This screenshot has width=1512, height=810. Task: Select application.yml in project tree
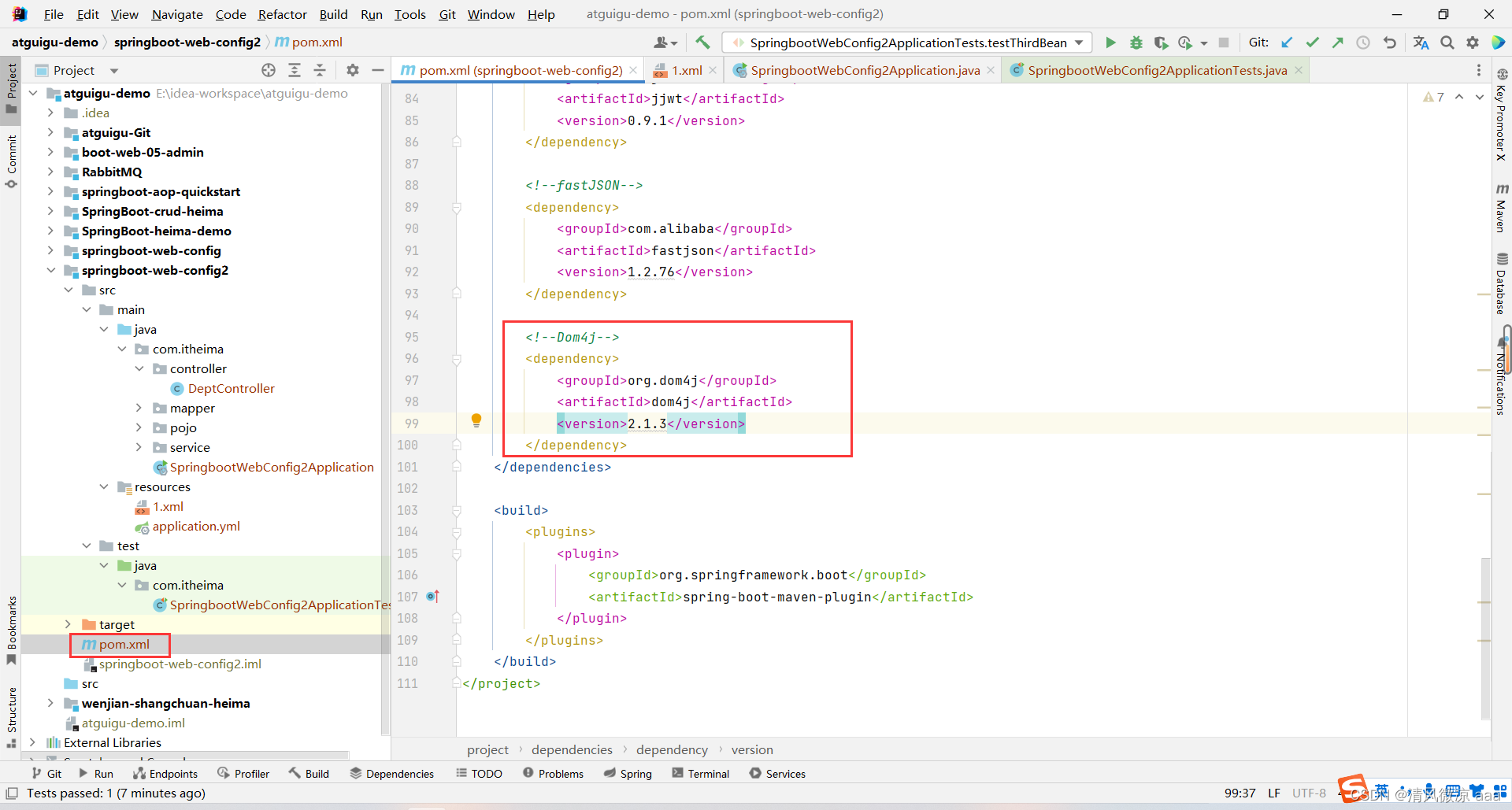click(x=196, y=526)
